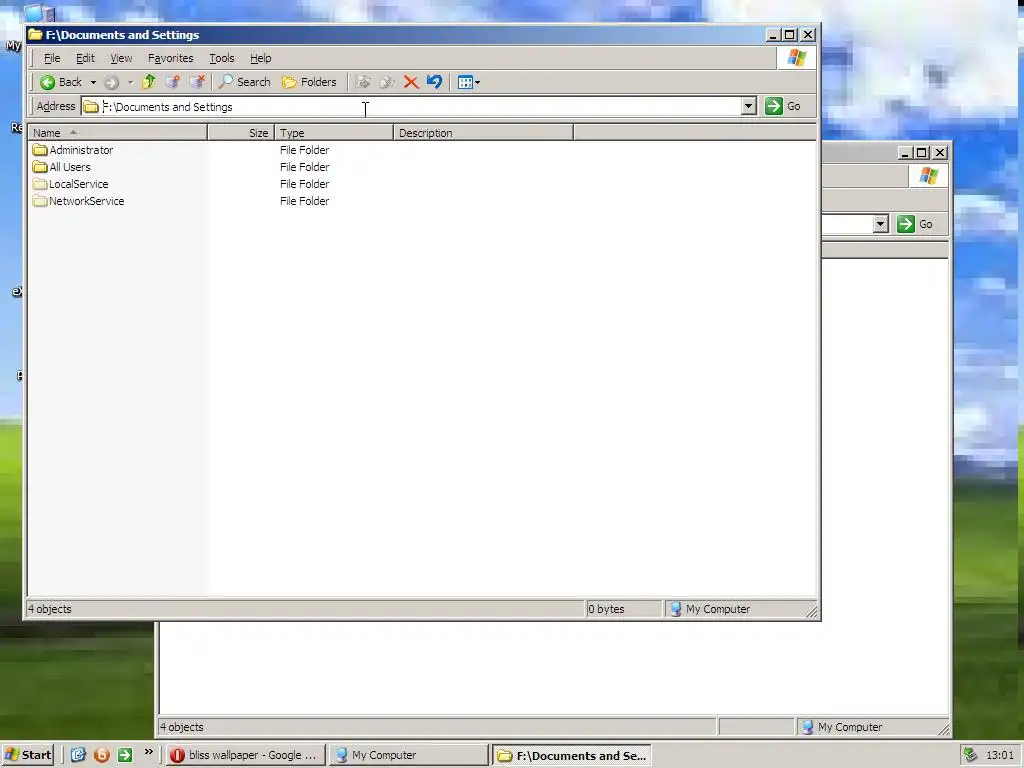The height and width of the screenshot is (768, 1024).
Task: Click the Disconnect Network Drive icon
Action: tap(197, 82)
